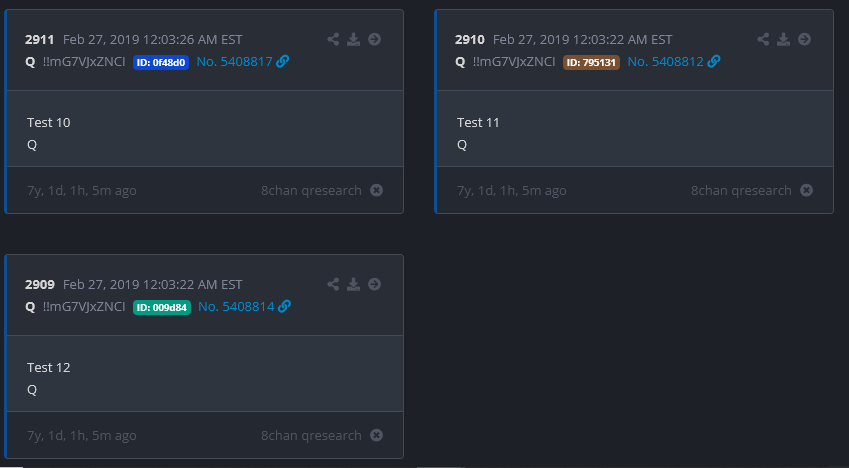Click share icon on post 2910
Image resolution: width=849 pixels, height=468 pixels.
pyautogui.click(x=764, y=39)
